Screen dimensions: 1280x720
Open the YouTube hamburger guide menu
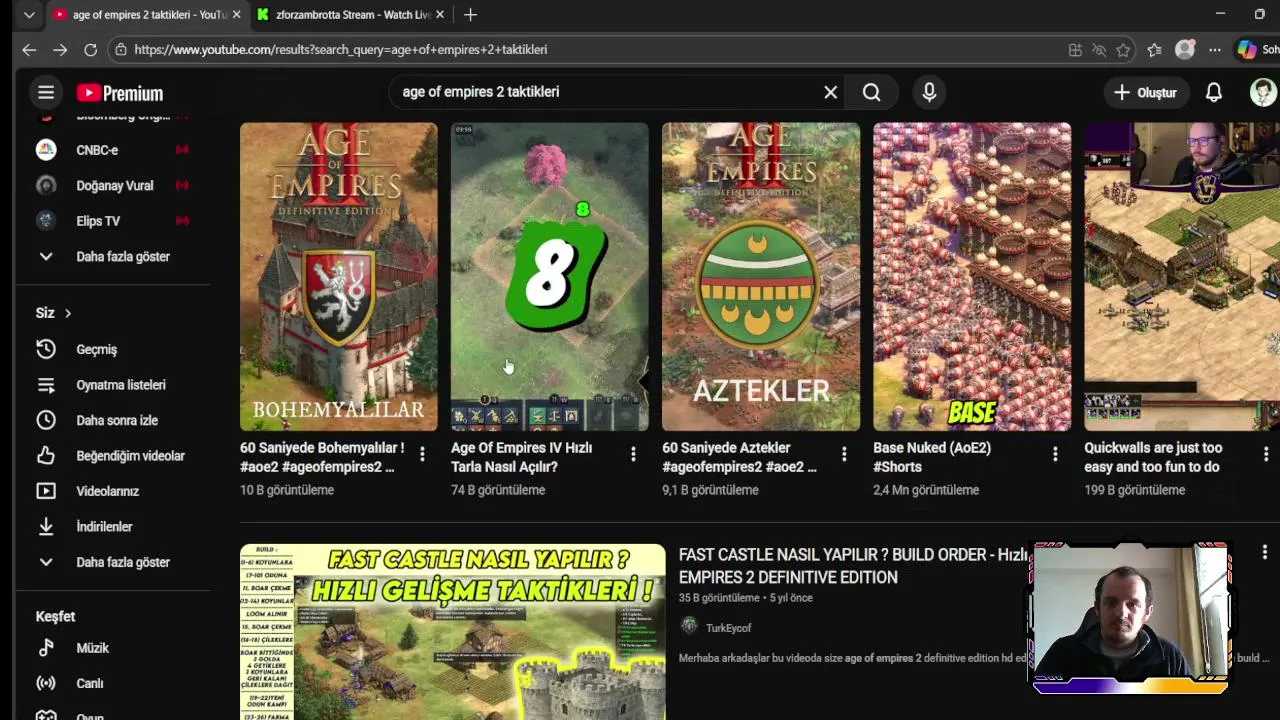[46, 93]
